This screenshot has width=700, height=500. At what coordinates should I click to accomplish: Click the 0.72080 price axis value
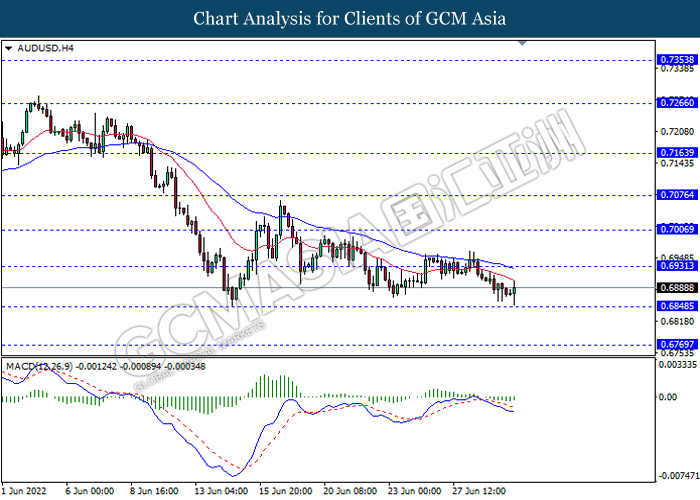[x=677, y=132]
